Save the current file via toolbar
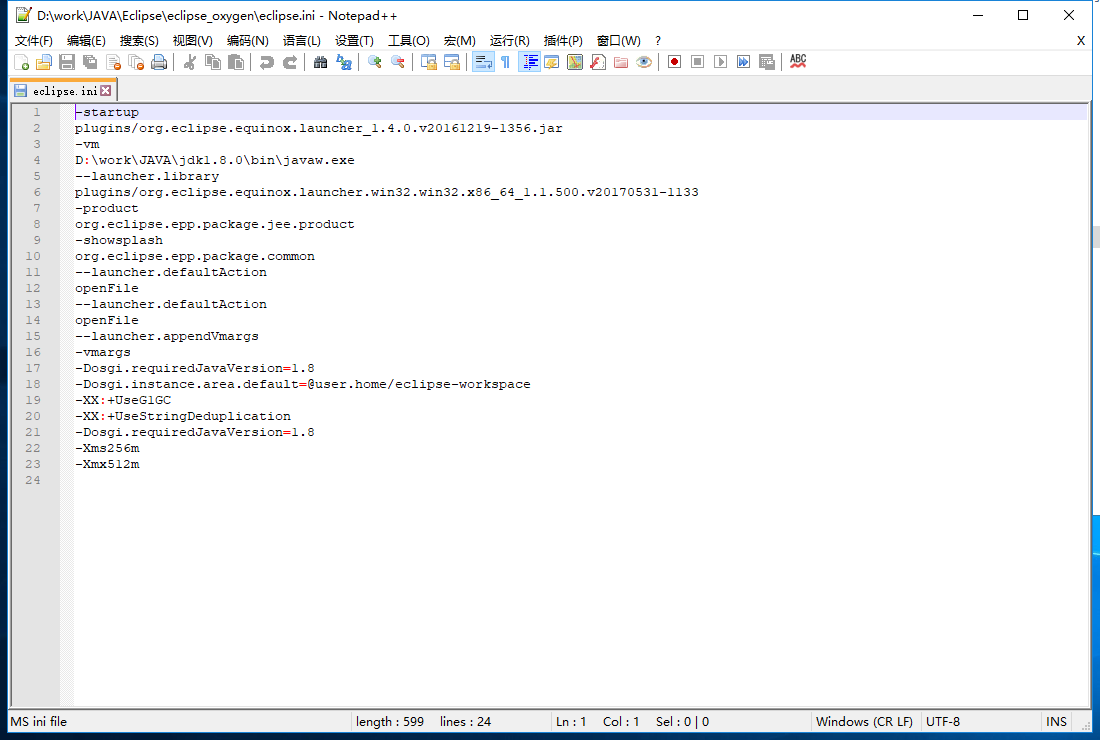 [x=67, y=62]
